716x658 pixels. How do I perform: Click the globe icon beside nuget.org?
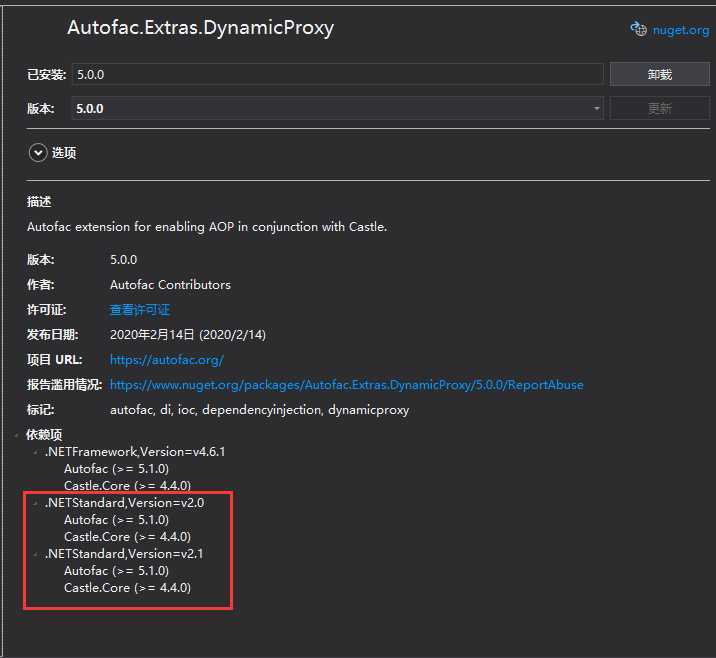tap(638, 29)
